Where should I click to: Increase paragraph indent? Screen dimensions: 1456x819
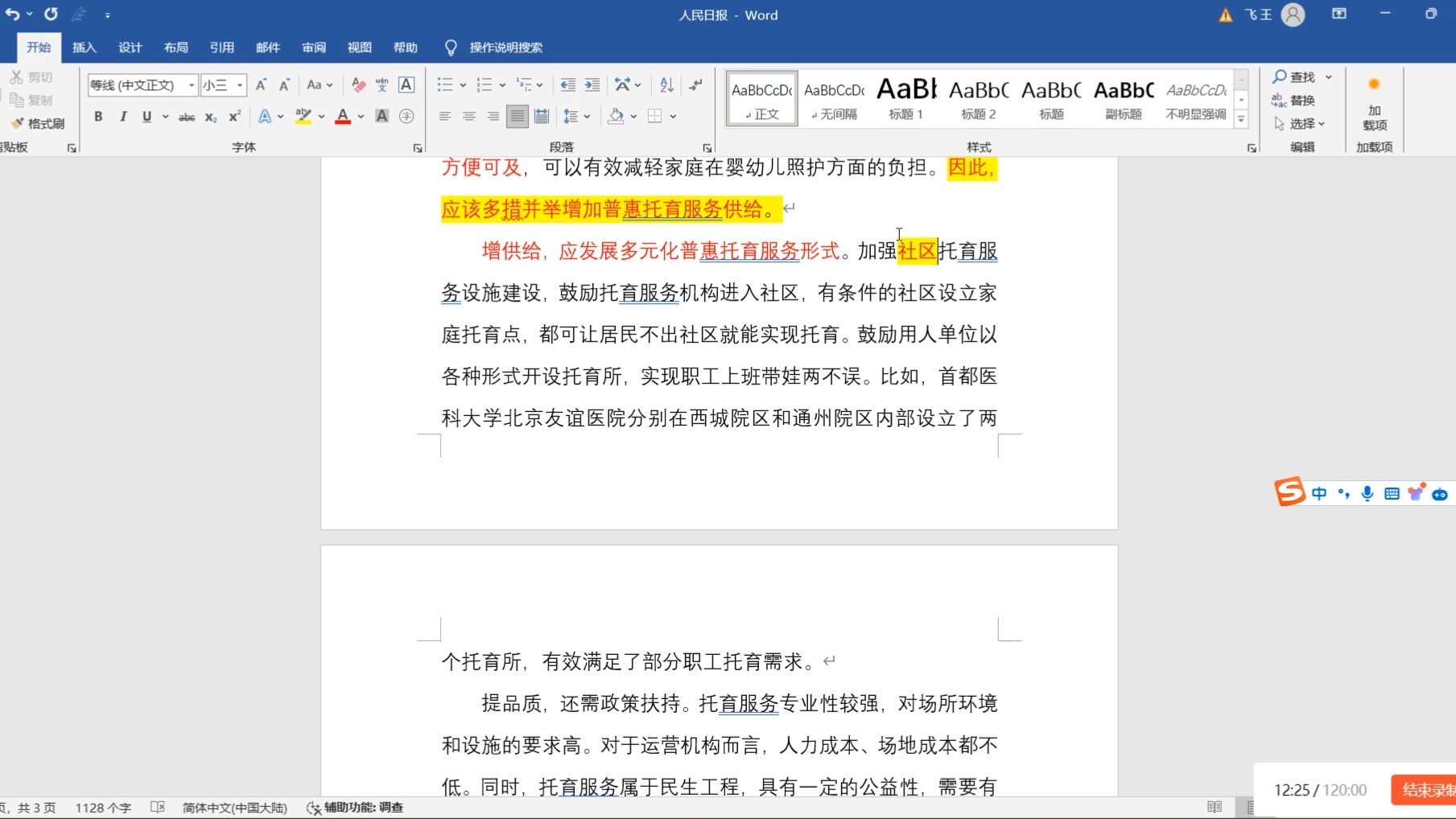pyautogui.click(x=592, y=84)
